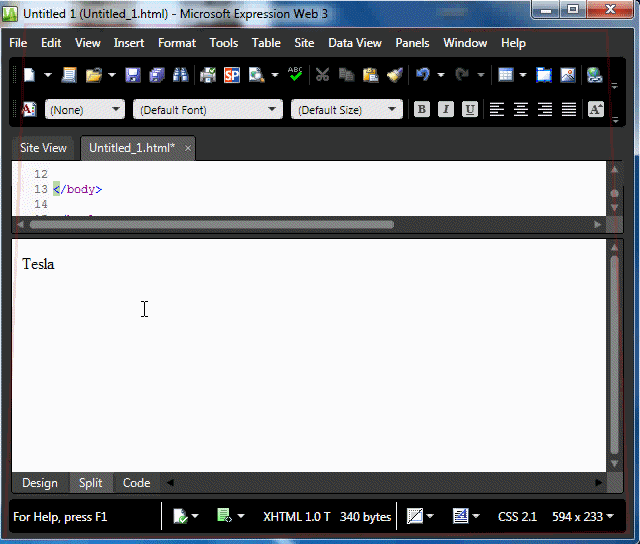Run the spelling check tool
Screen dimensions: 640x544
pyautogui.click(x=295, y=75)
